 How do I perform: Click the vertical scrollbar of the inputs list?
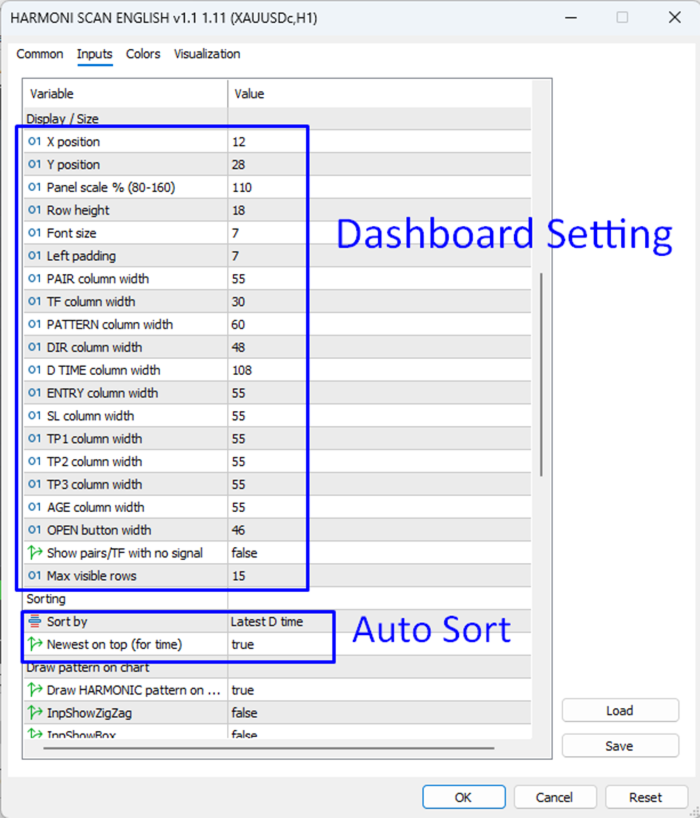click(x=541, y=374)
